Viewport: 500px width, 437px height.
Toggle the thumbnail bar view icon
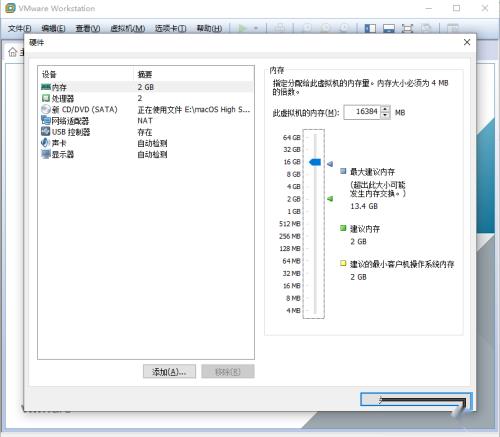[x=389, y=29]
